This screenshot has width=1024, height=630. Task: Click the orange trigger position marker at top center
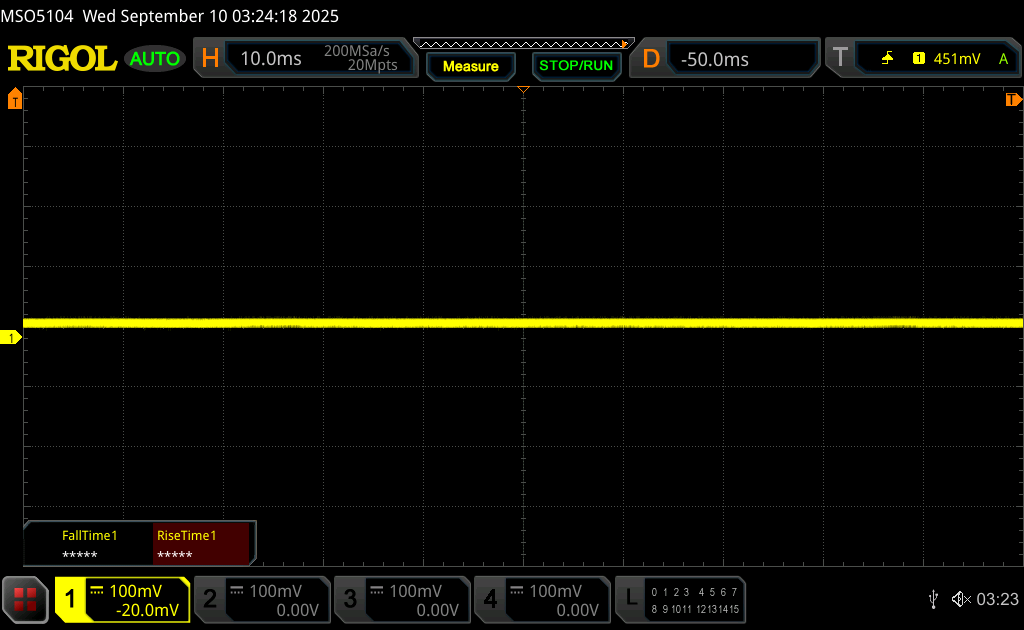[523, 91]
